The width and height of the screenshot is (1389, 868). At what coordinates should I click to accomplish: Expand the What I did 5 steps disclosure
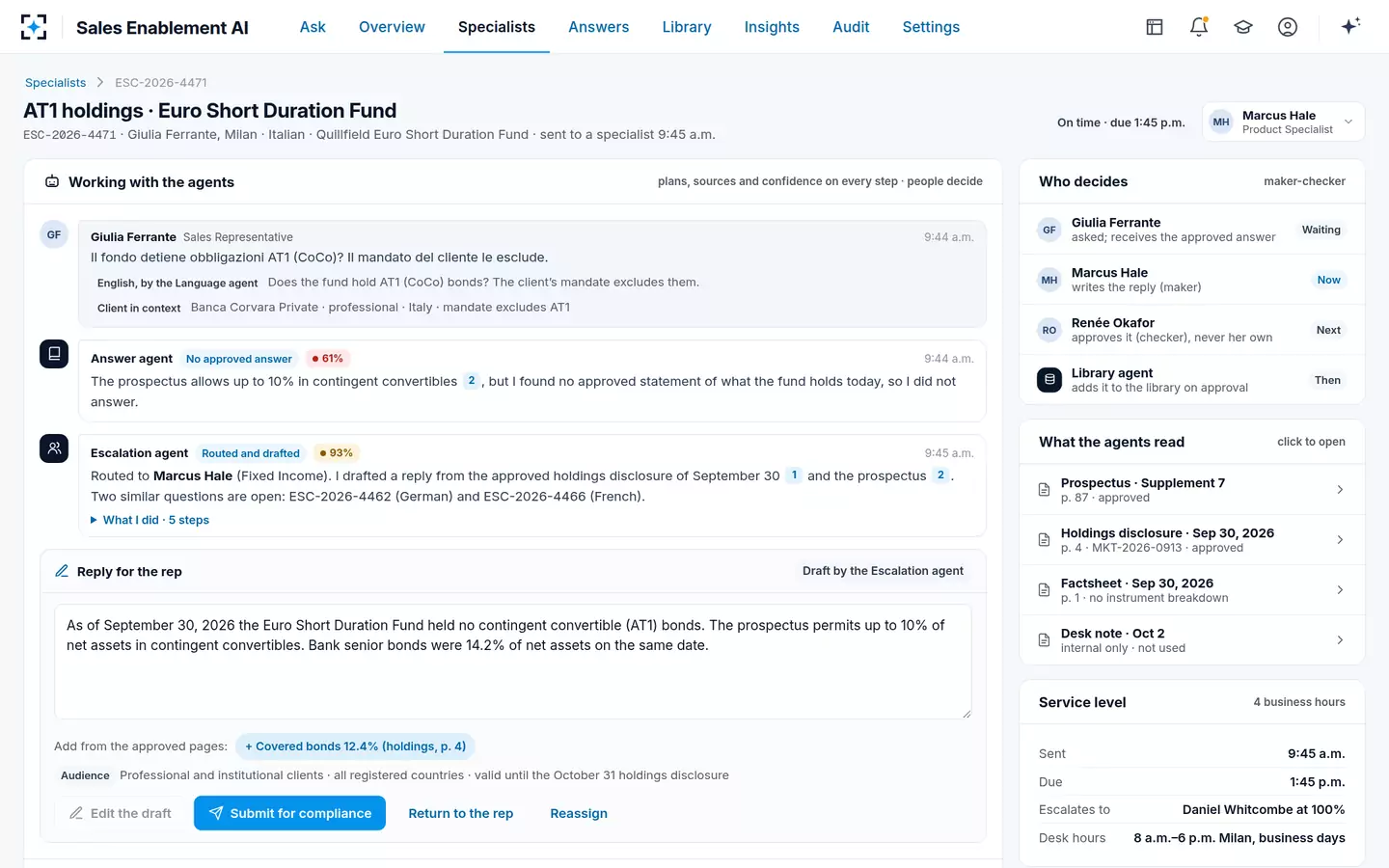tap(150, 520)
